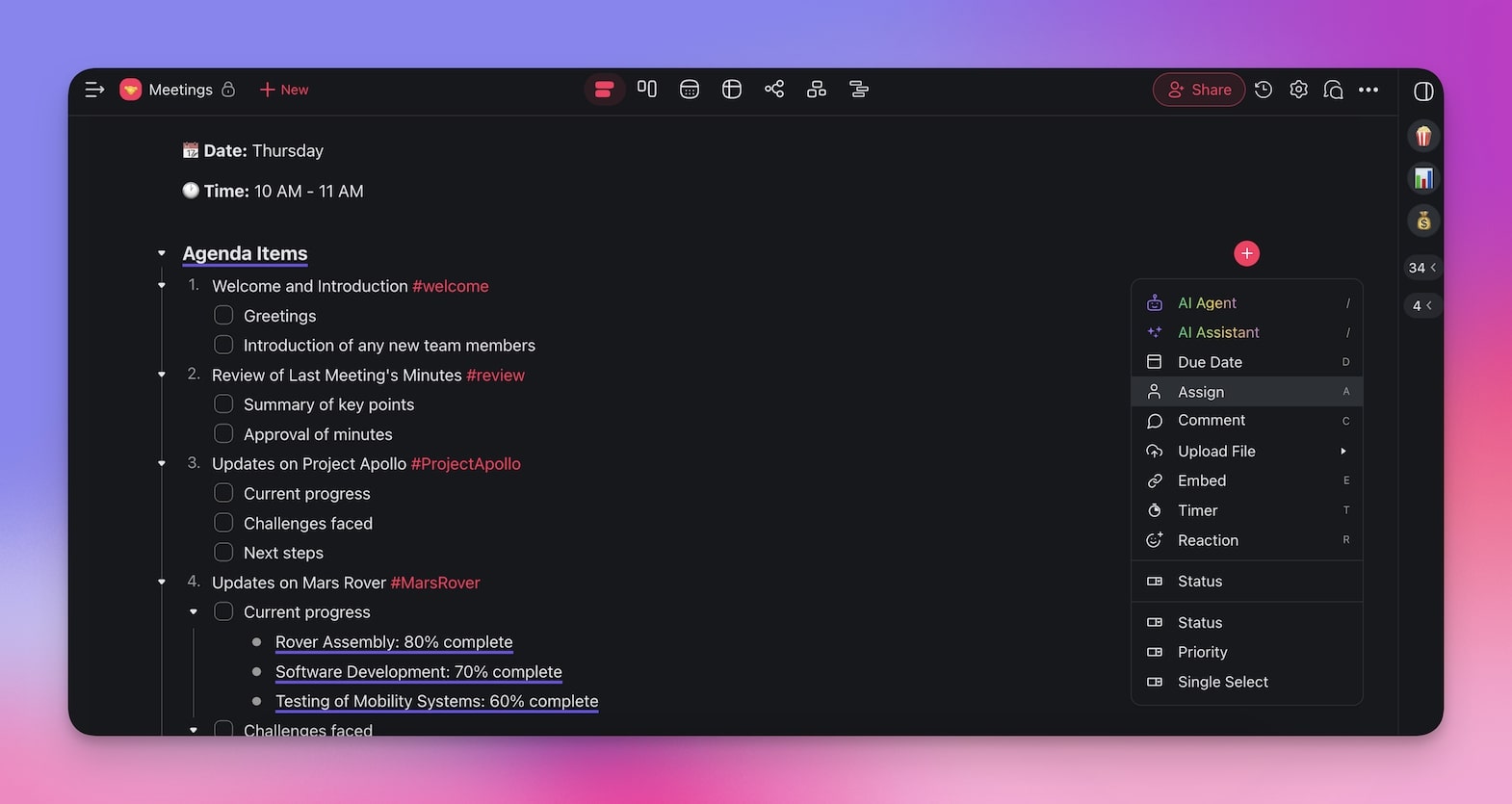
Task: Choose Due Date in the menu
Action: point(1210,362)
